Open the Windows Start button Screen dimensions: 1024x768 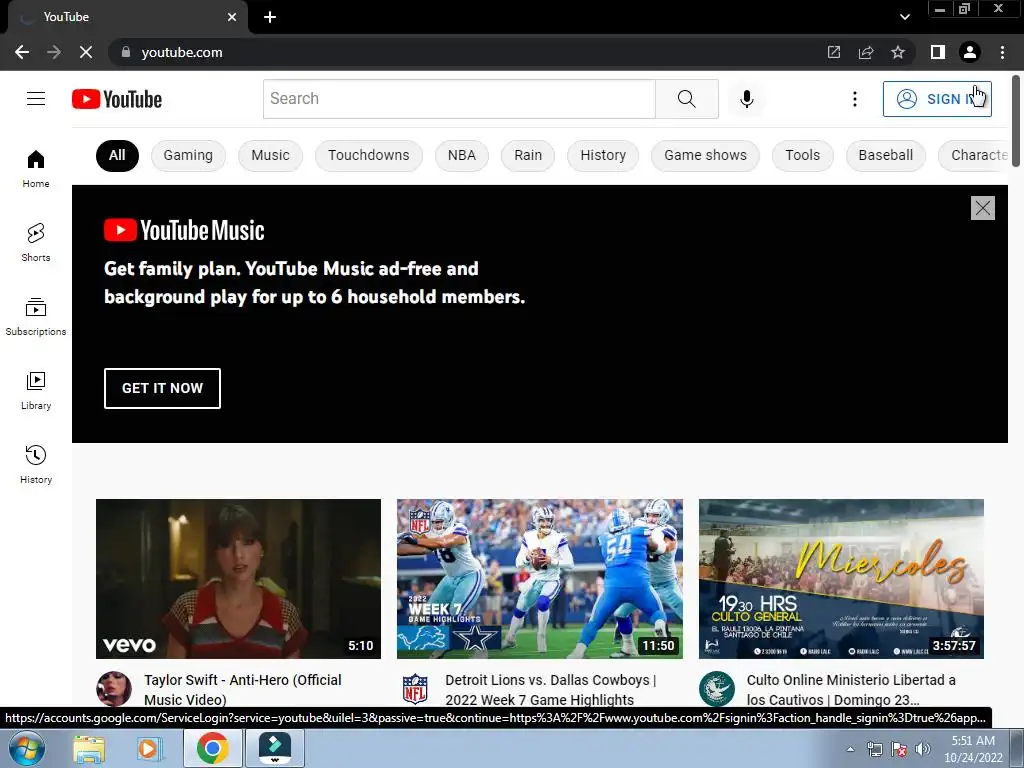[25, 748]
